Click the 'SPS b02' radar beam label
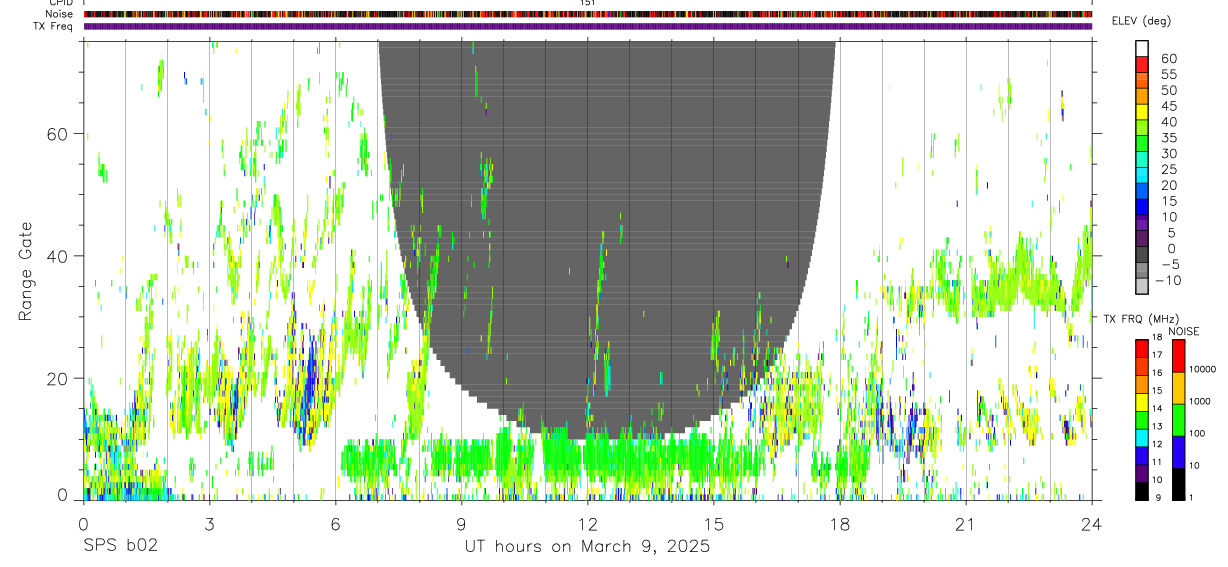The height and width of the screenshot is (567, 1228). tap(120, 546)
